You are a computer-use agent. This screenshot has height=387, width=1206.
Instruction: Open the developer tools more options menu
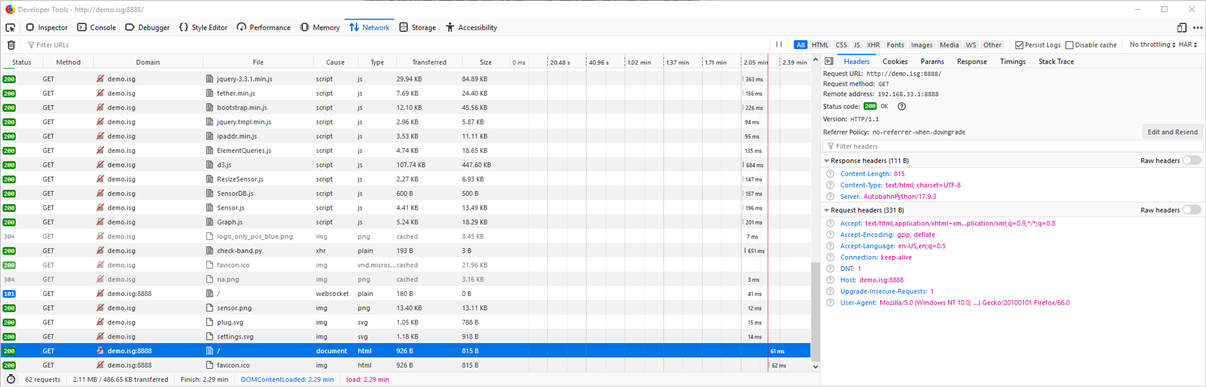click(x=1197, y=27)
